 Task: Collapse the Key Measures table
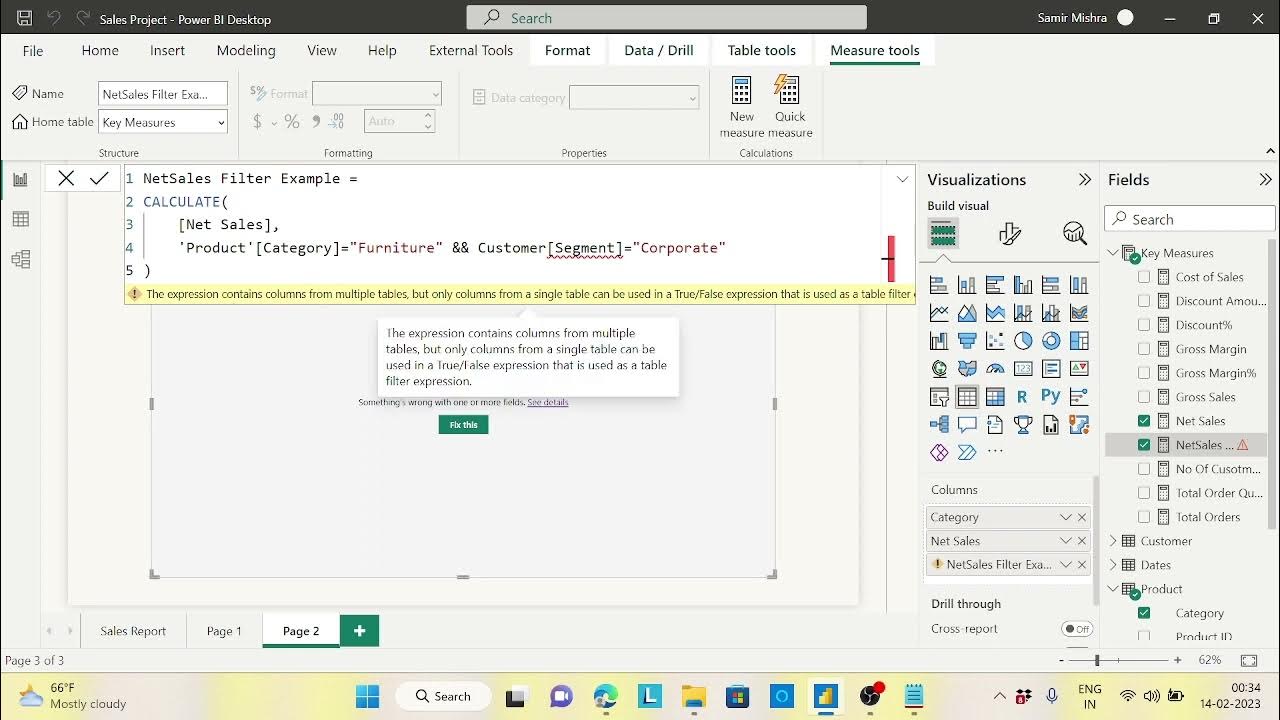(1113, 253)
